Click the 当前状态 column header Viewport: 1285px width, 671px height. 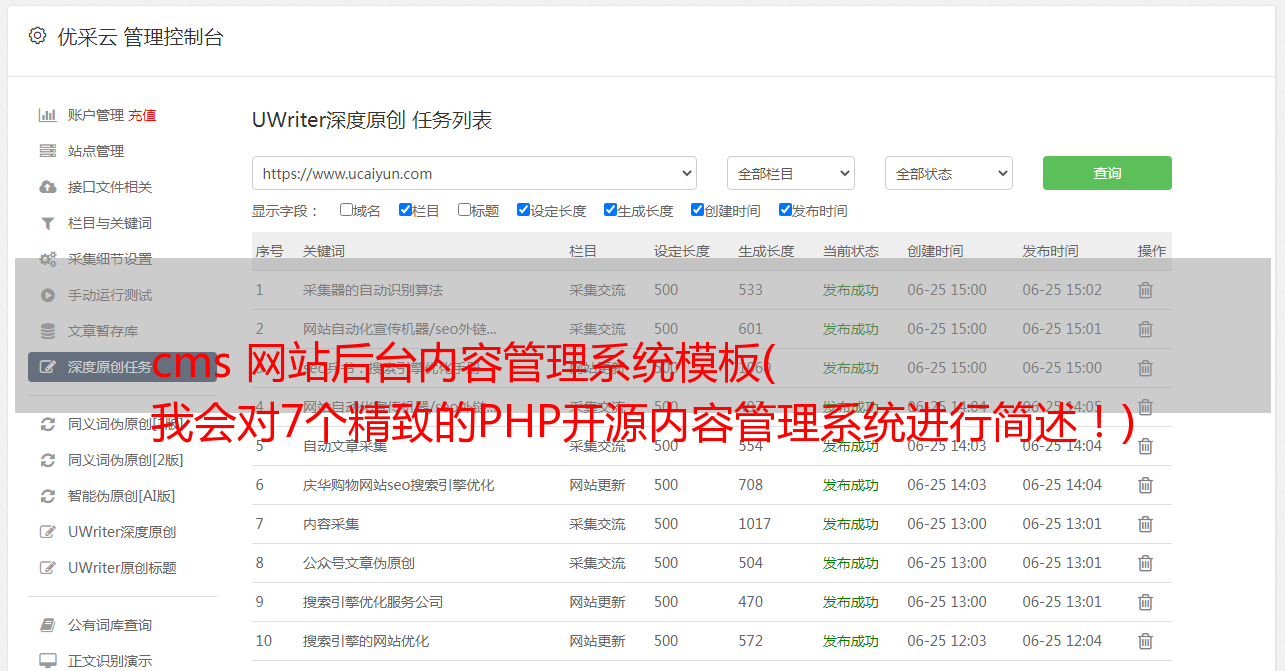851,251
